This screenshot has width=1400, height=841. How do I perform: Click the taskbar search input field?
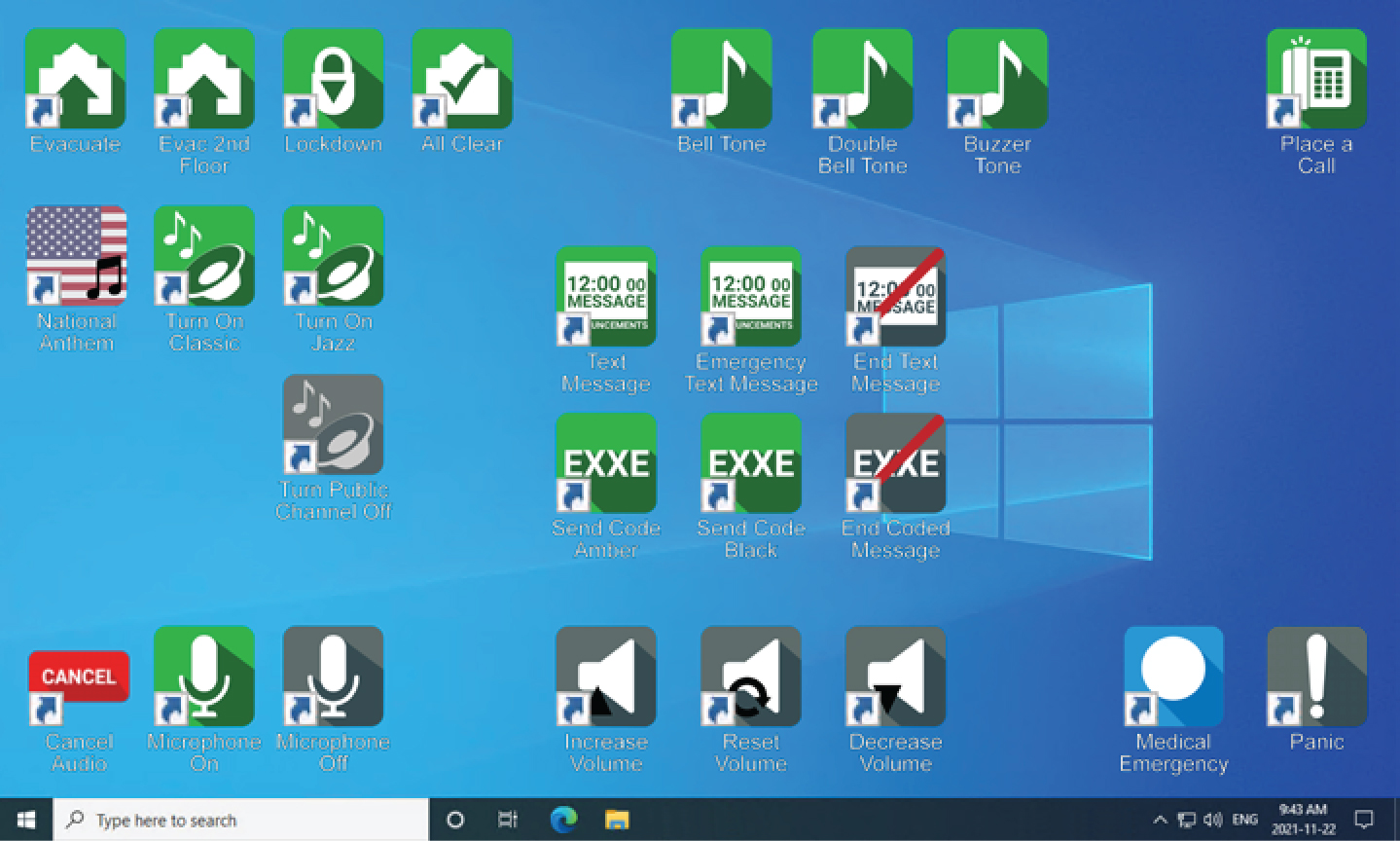(241, 820)
